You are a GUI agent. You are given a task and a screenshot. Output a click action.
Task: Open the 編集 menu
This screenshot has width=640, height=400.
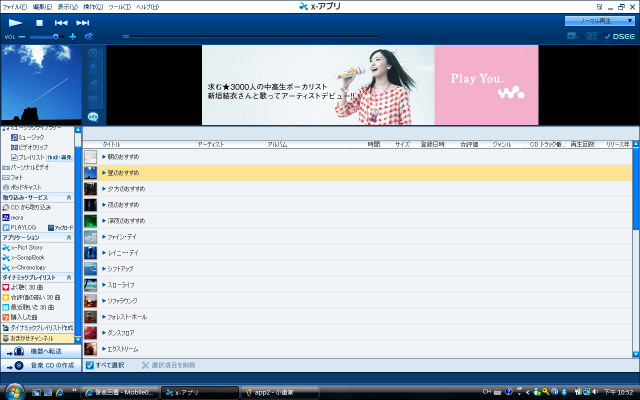[42, 7]
